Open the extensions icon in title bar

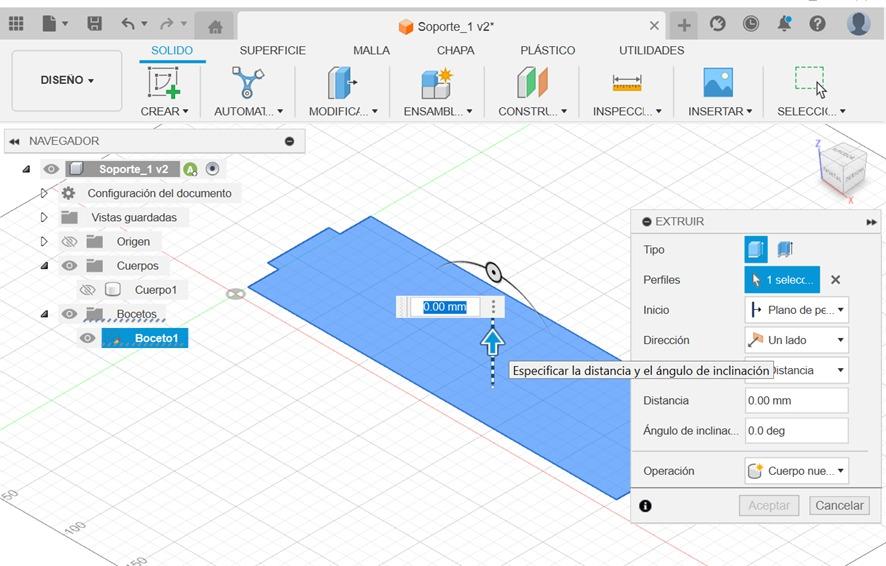(x=718, y=24)
